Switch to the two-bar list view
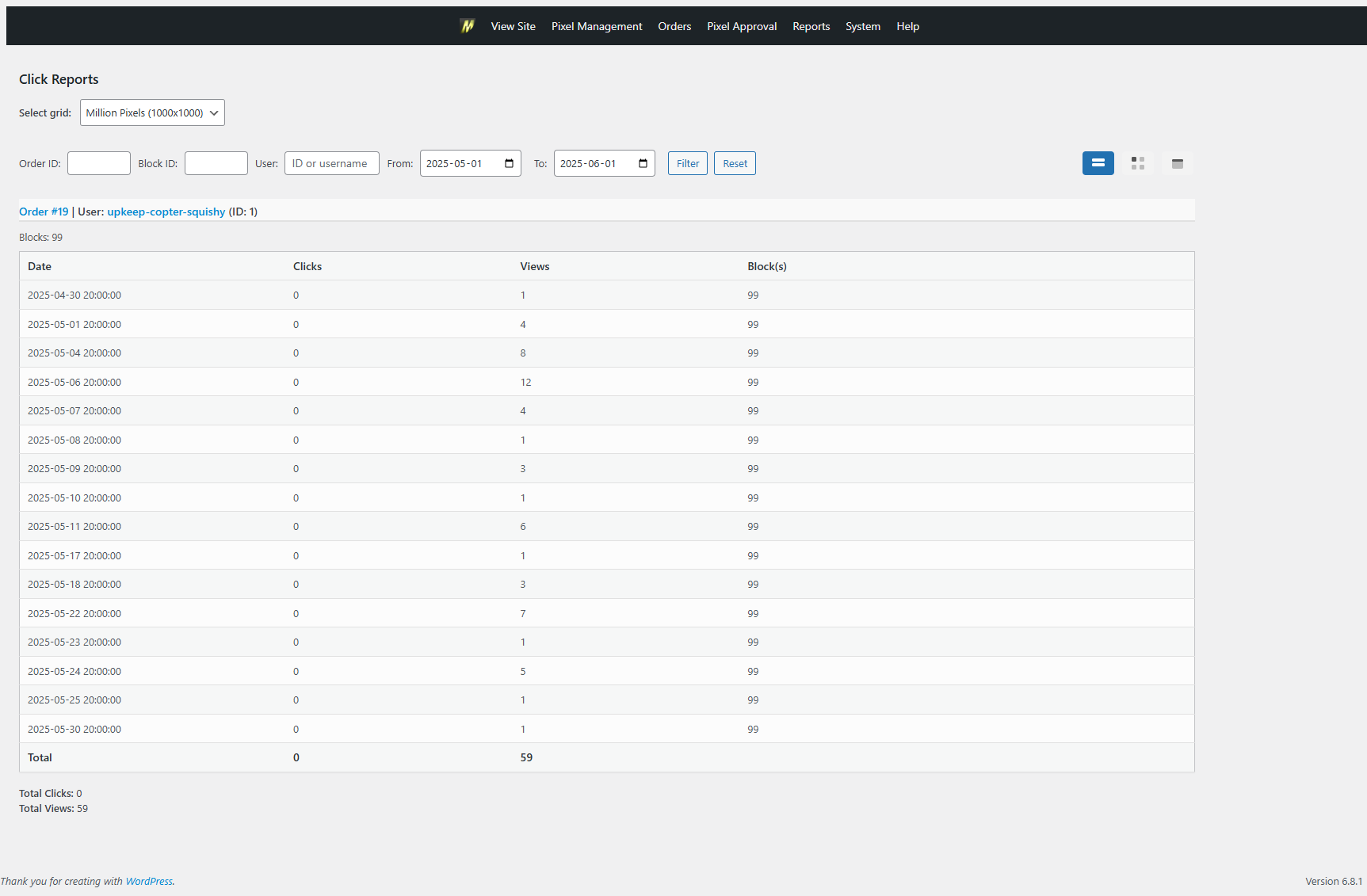The width and height of the screenshot is (1367, 896). pos(1098,163)
